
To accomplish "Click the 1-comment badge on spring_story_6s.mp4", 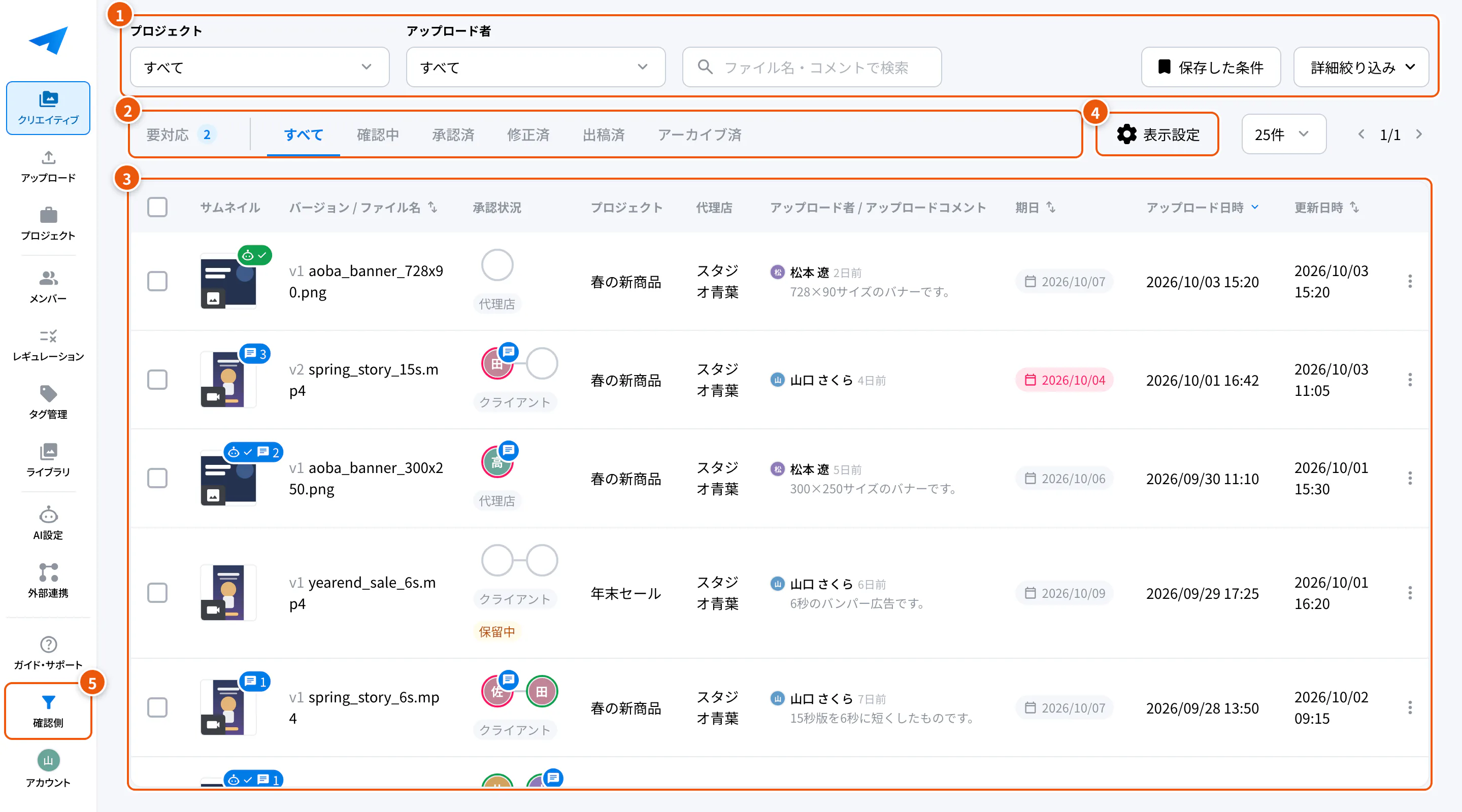I will coord(255,682).
